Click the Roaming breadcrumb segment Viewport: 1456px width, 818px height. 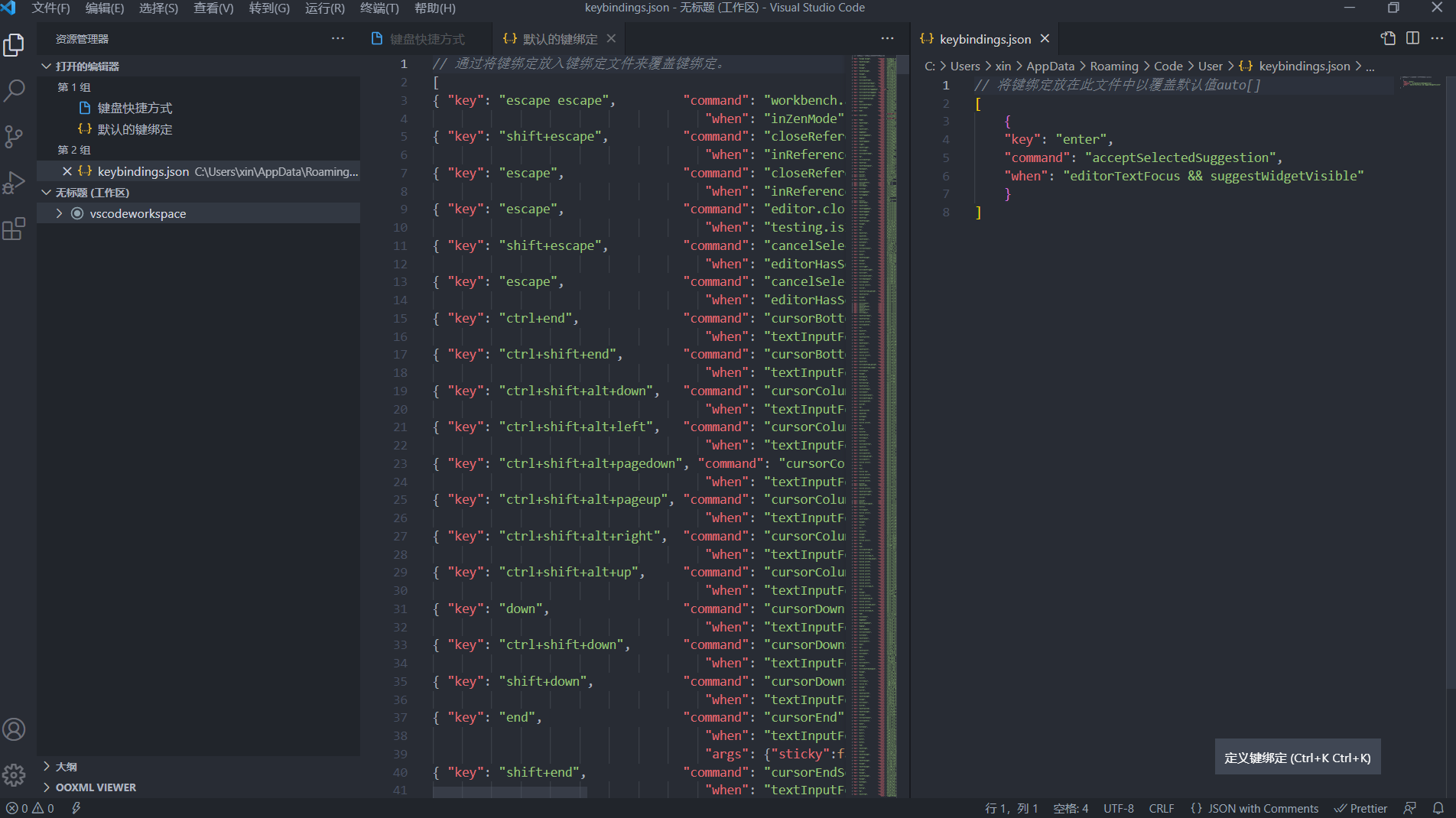(1113, 67)
